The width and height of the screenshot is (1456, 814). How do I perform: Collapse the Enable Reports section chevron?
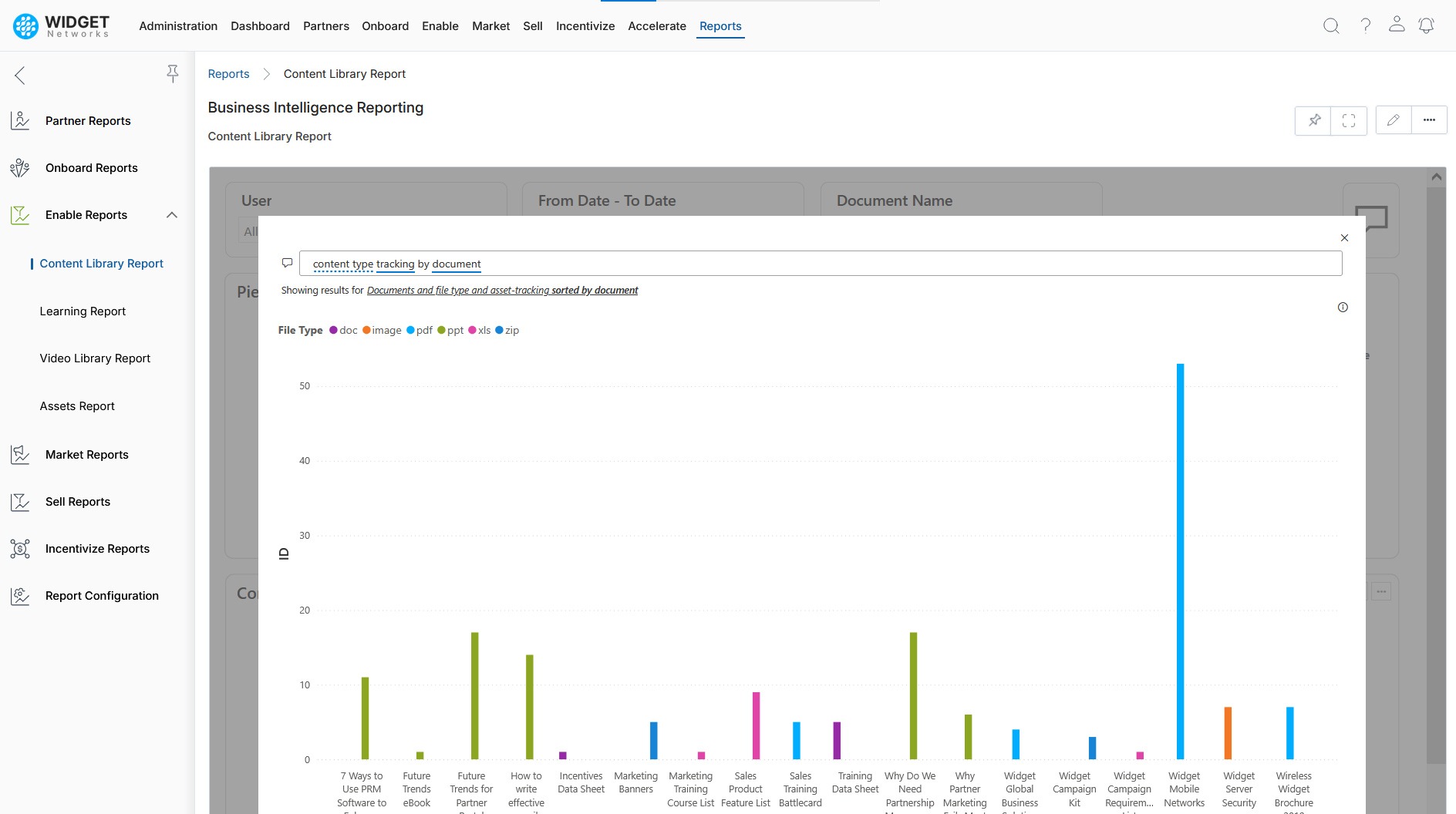tap(172, 215)
